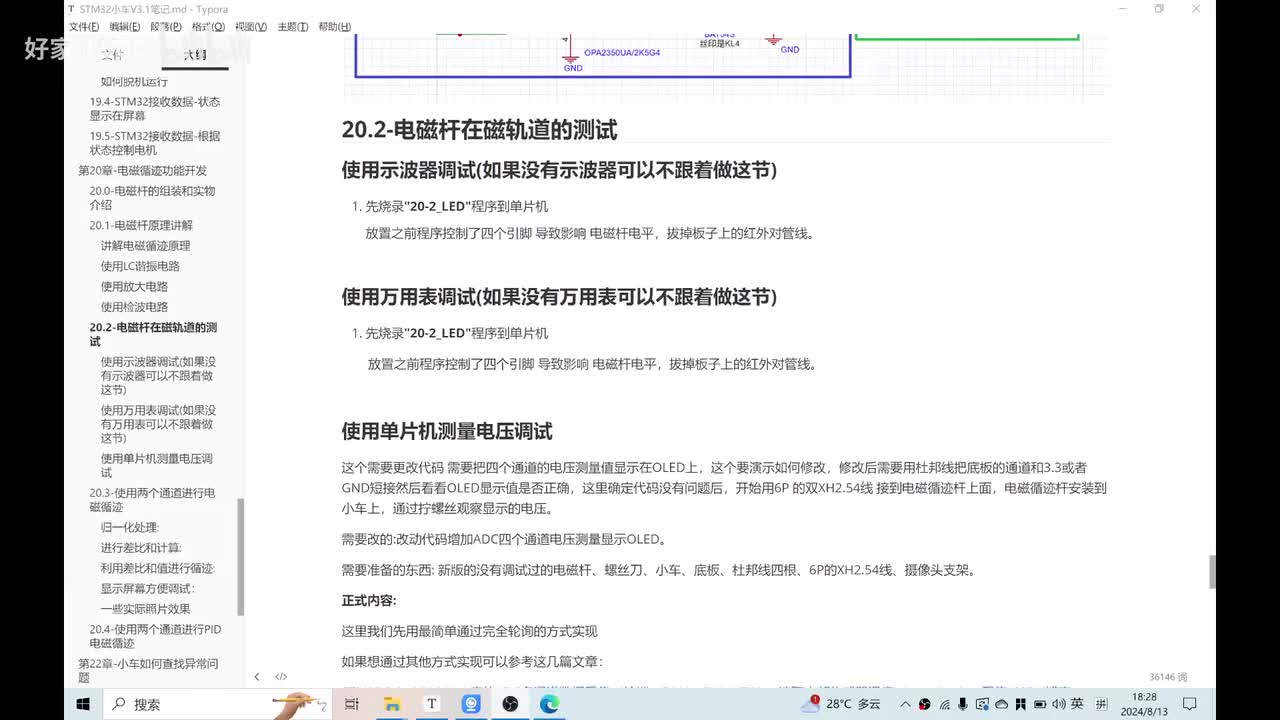Viewport: 1280px width, 720px height.
Task: Go to outline 使用检波电路
Action: [x=134, y=307]
